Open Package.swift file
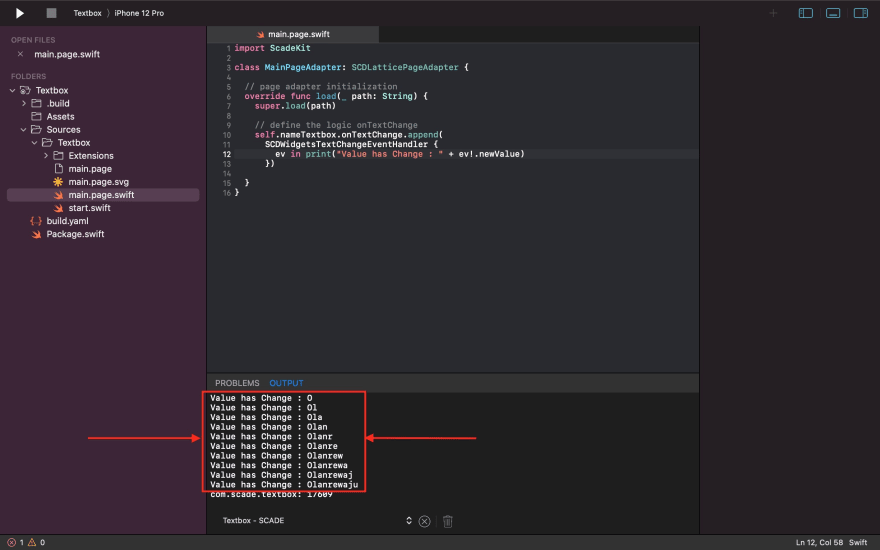The width and height of the screenshot is (880, 550). 75,234
